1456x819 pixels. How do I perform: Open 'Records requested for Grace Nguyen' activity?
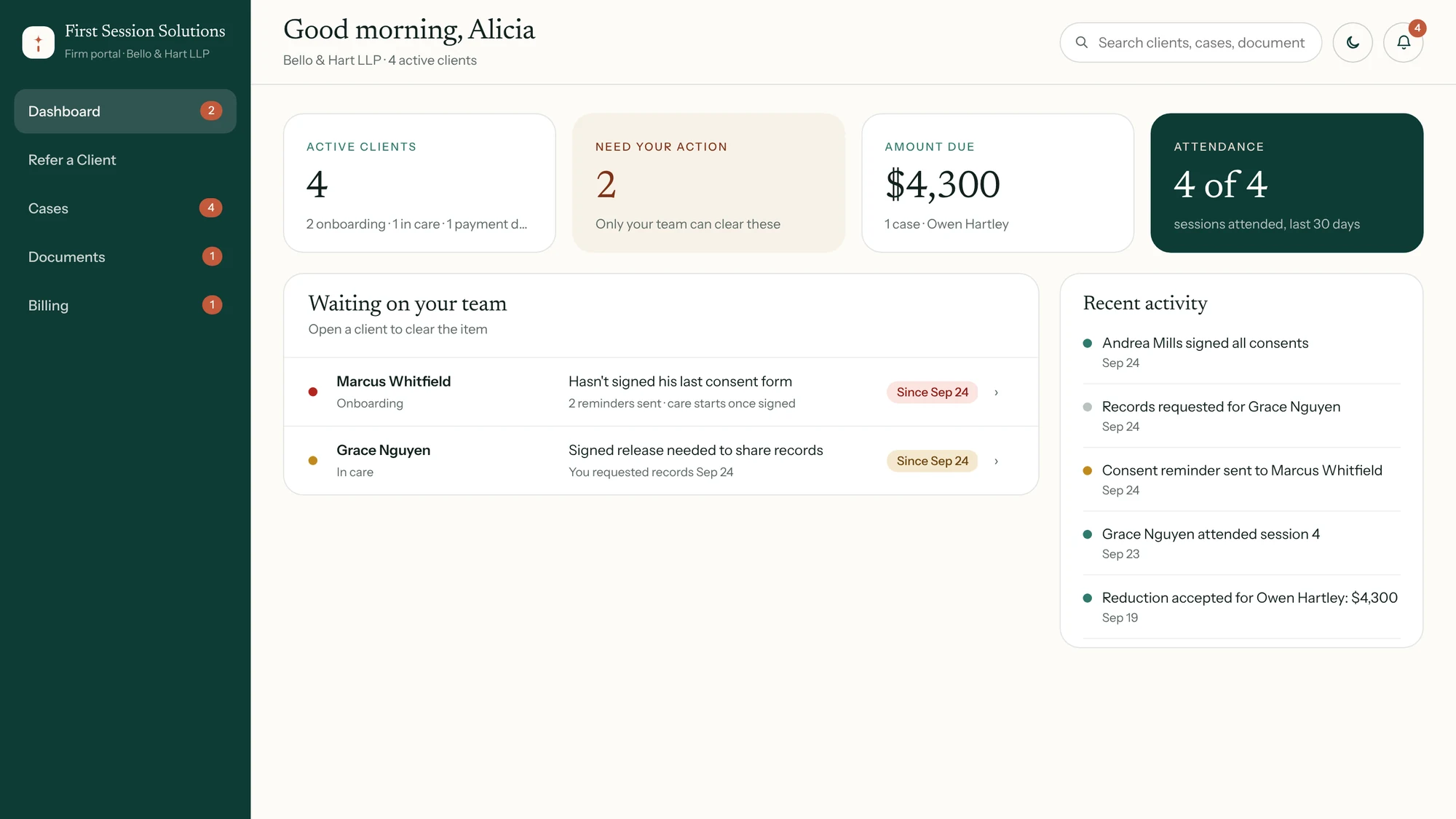tap(1241, 416)
